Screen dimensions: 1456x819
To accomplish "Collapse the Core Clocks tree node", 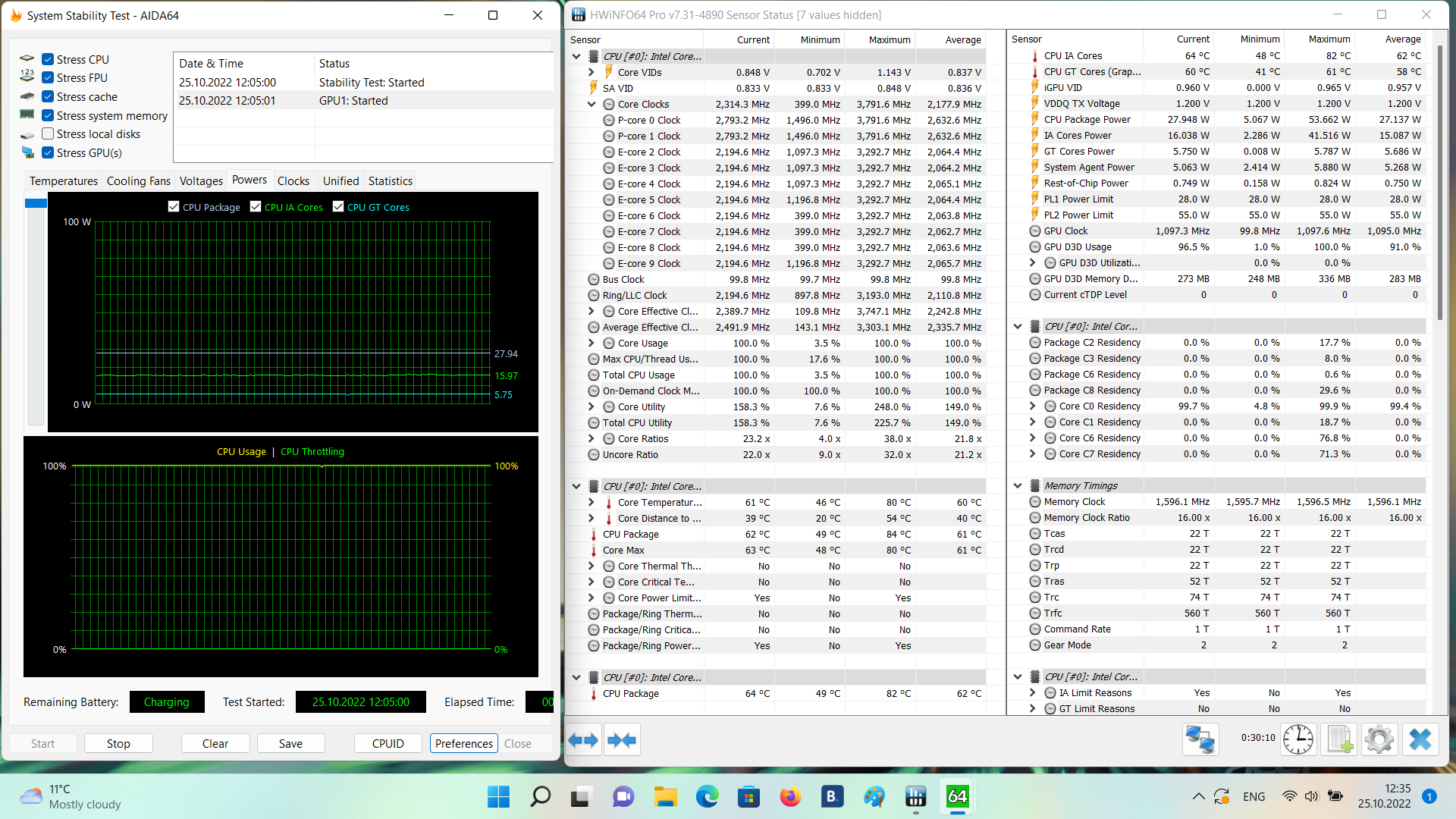I will click(x=591, y=105).
